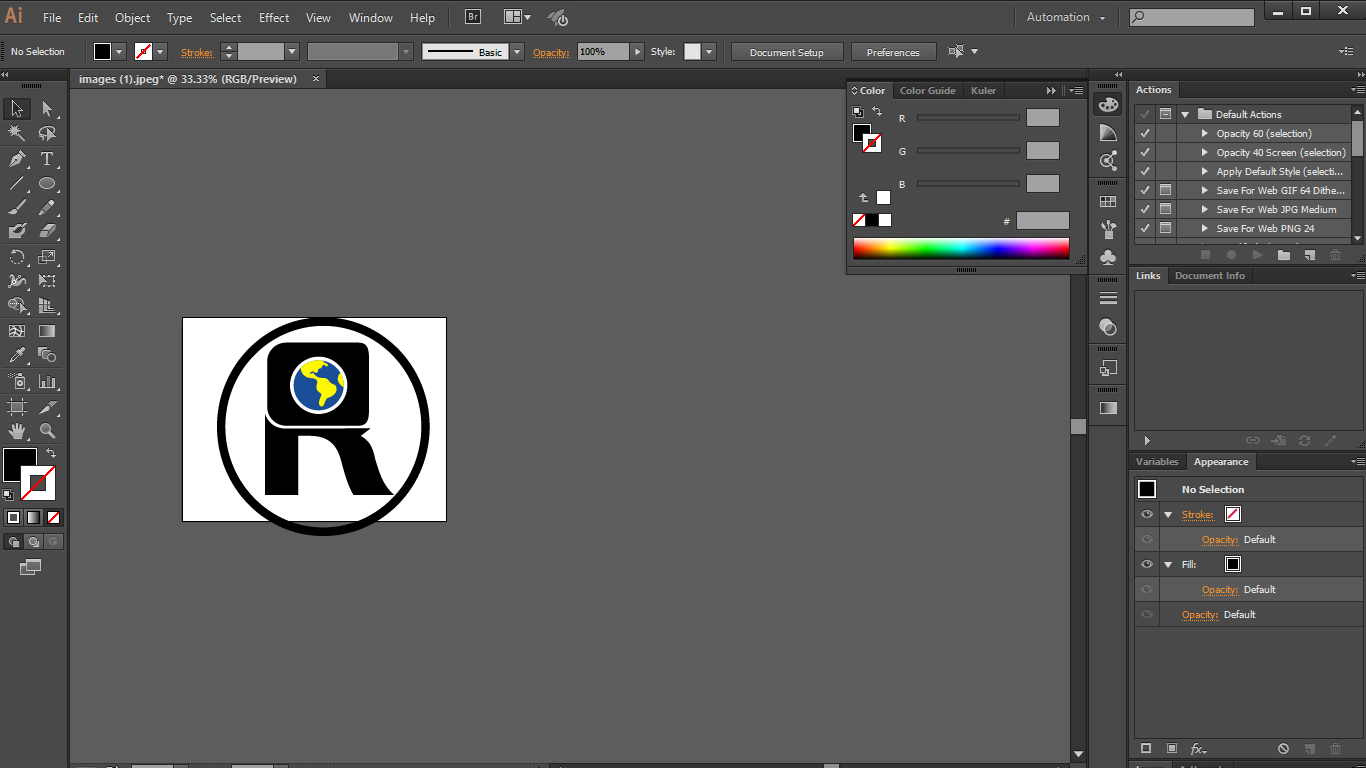Toggle dialog box for Save For Web PNG 24

coord(1166,228)
